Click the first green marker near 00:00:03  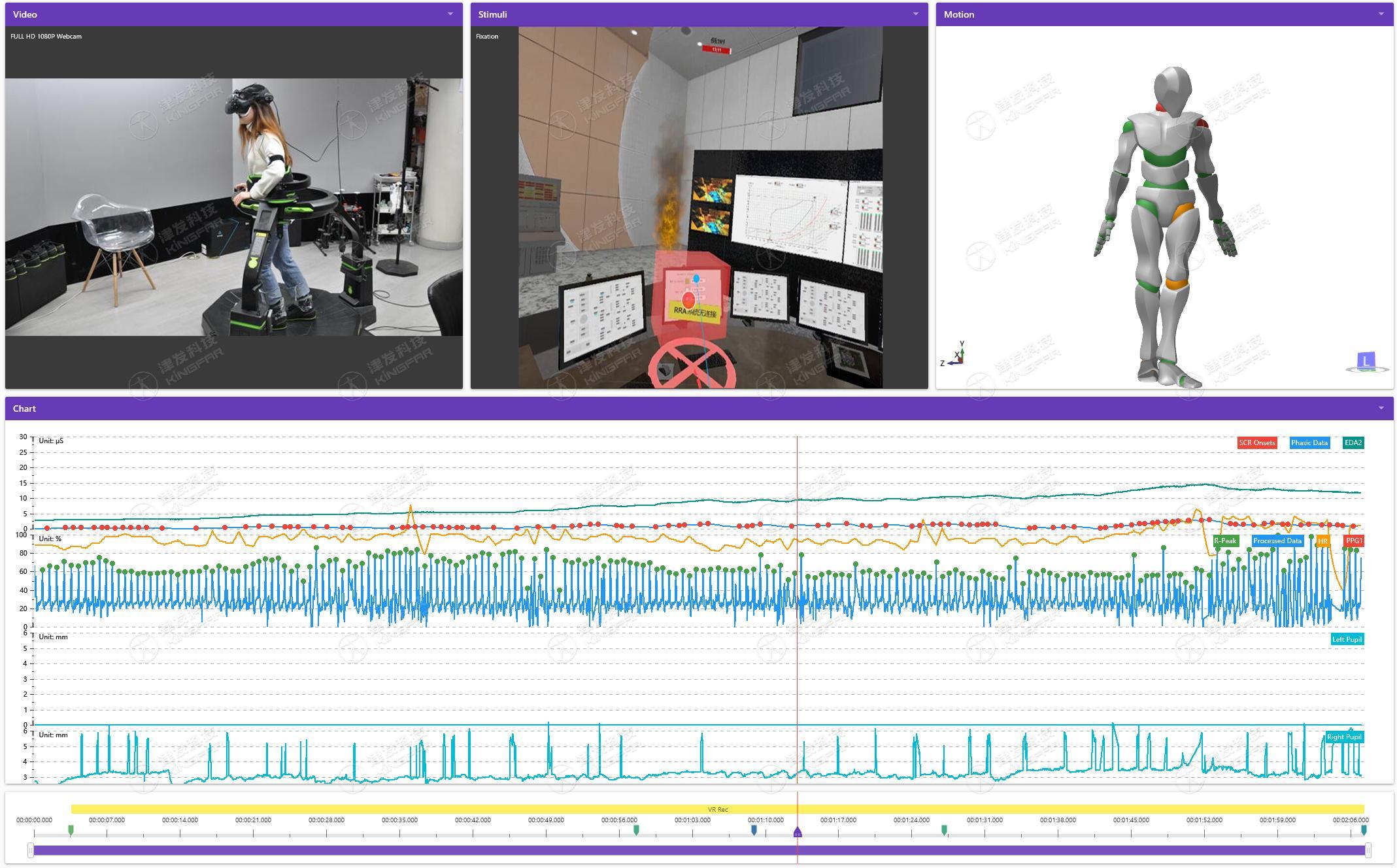(71, 829)
